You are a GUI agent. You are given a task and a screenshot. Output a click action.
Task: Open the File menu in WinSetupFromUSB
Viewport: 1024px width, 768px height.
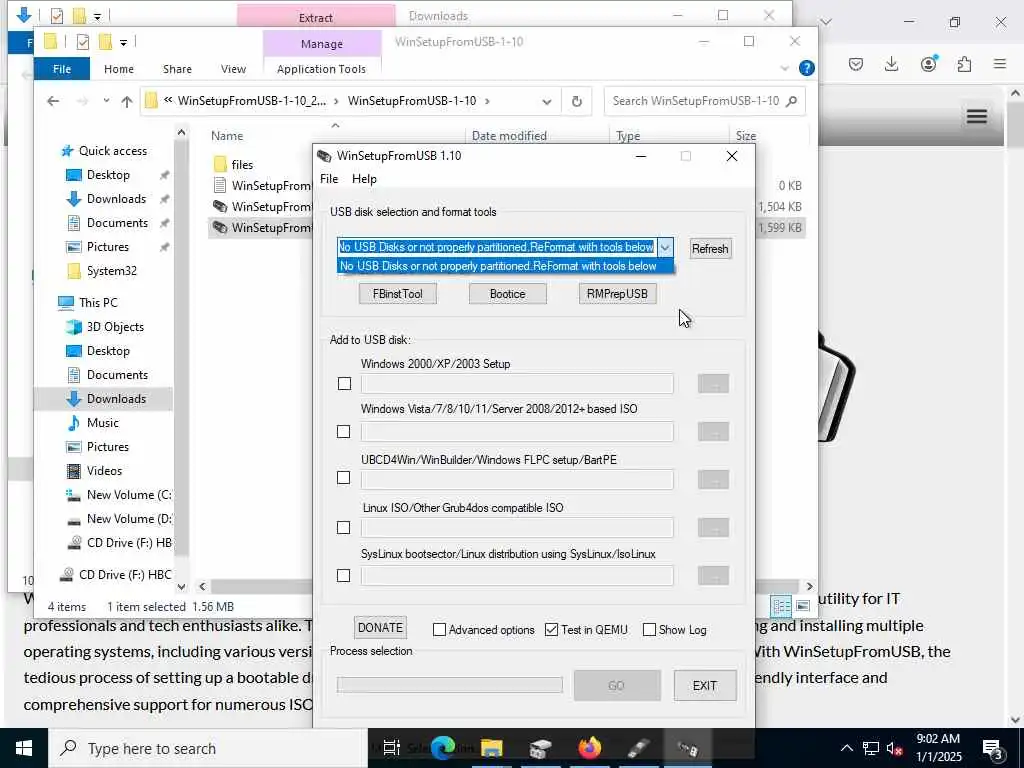(x=329, y=179)
